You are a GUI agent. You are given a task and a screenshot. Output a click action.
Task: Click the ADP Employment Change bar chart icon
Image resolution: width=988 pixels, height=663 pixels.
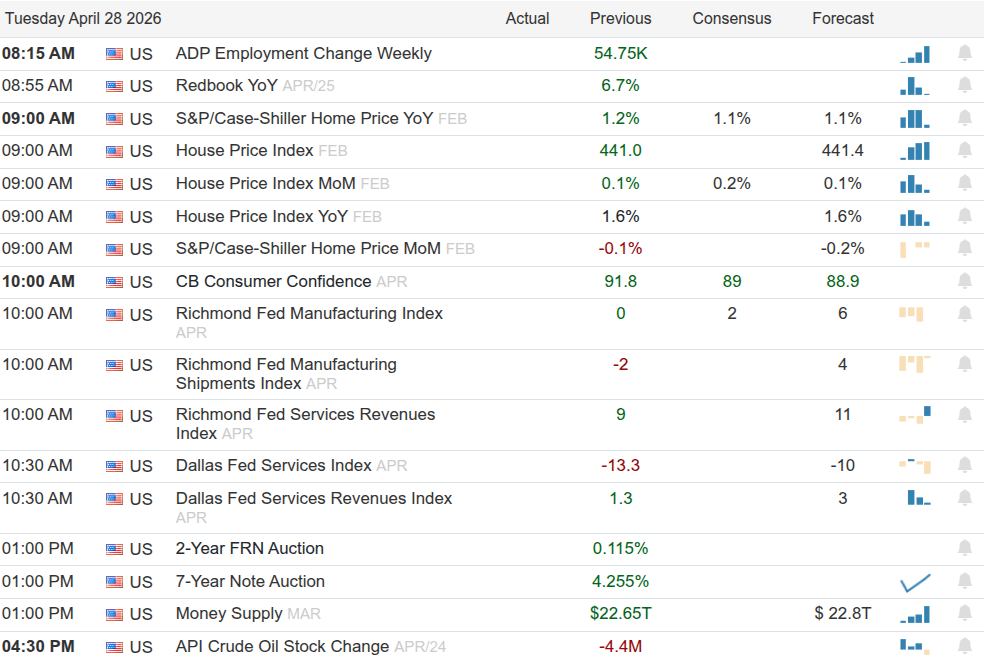pos(915,54)
